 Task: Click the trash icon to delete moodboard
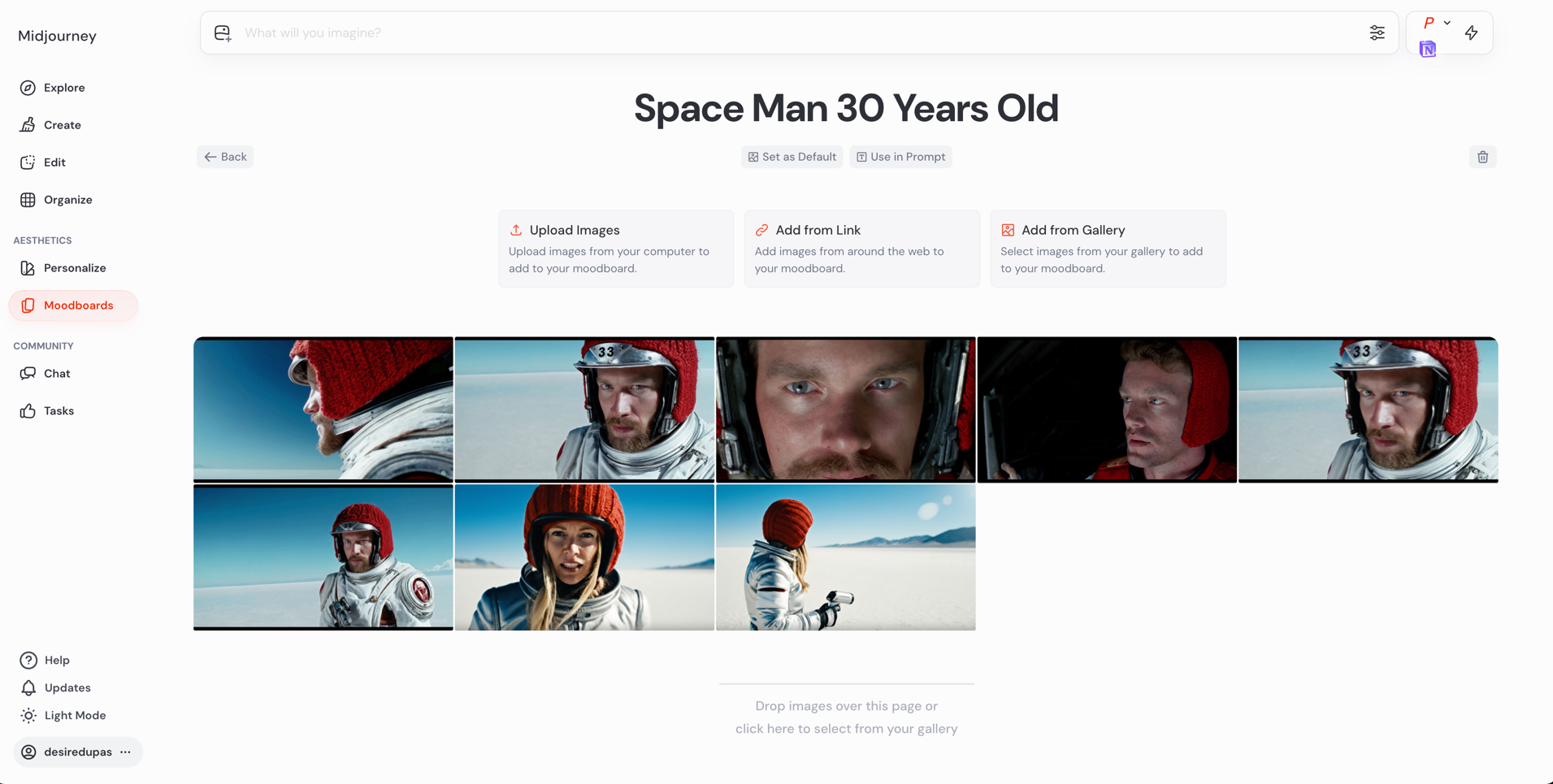coord(1482,157)
